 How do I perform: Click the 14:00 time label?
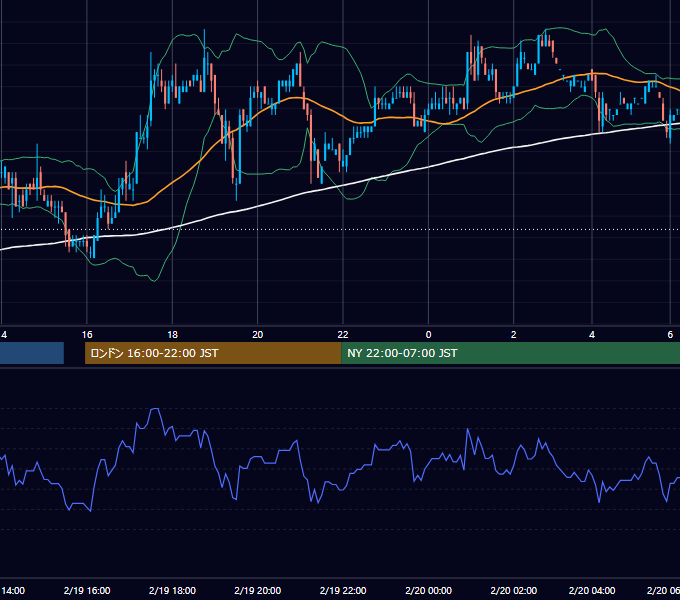click(x=13, y=590)
